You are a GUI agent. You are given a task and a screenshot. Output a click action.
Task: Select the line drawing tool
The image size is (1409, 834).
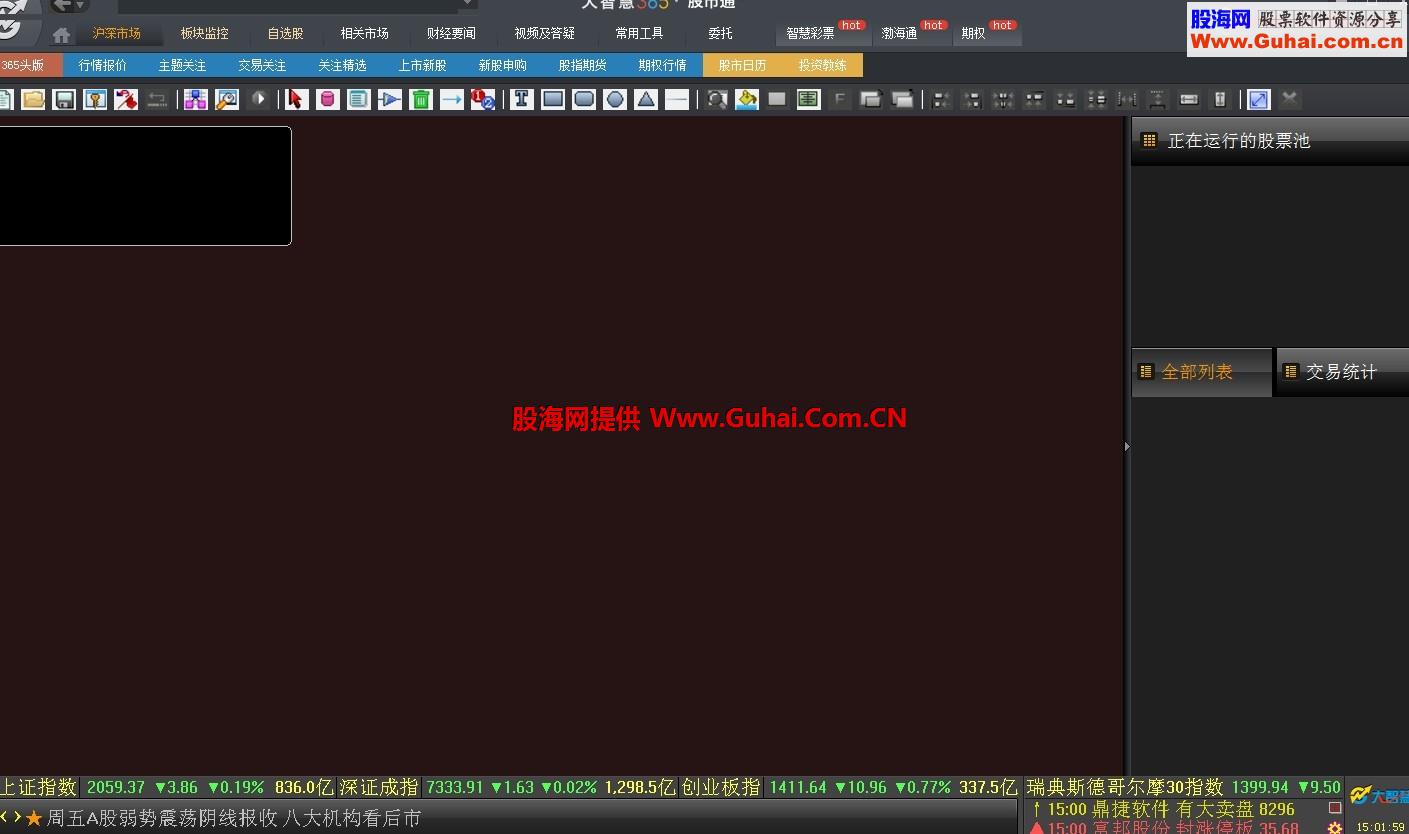coord(677,99)
